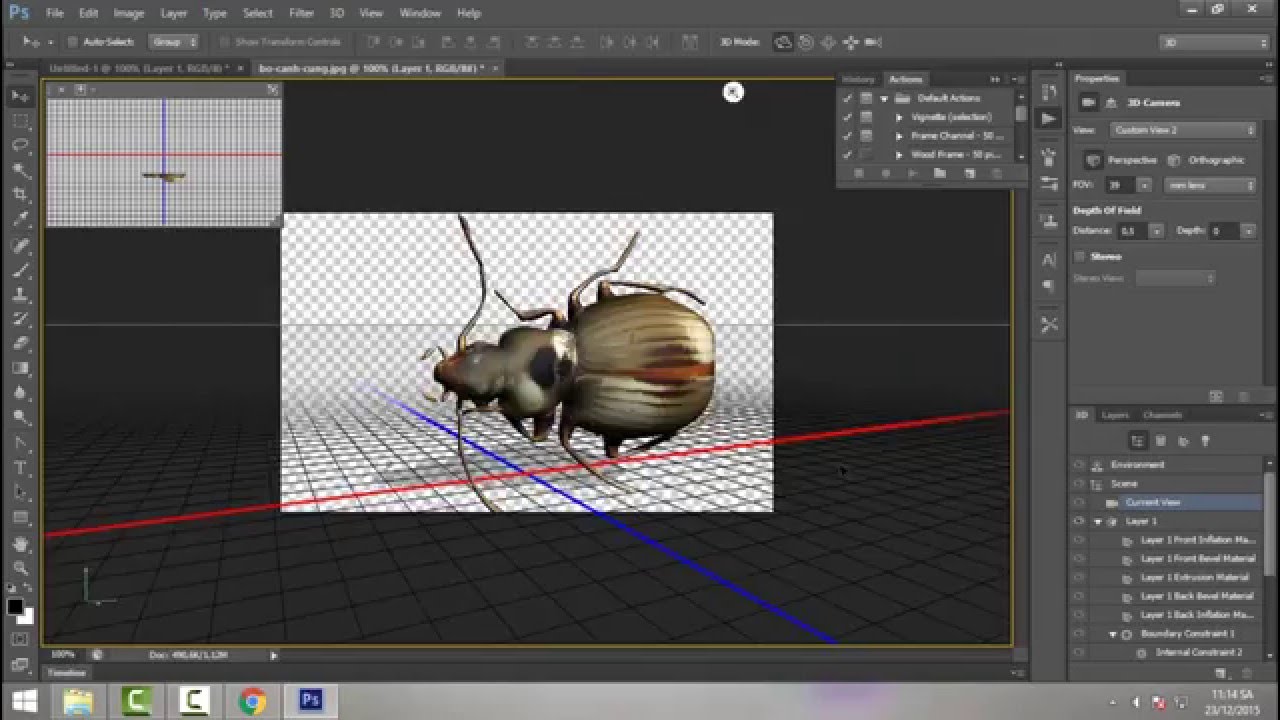Switch to the History tab

(x=858, y=79)
